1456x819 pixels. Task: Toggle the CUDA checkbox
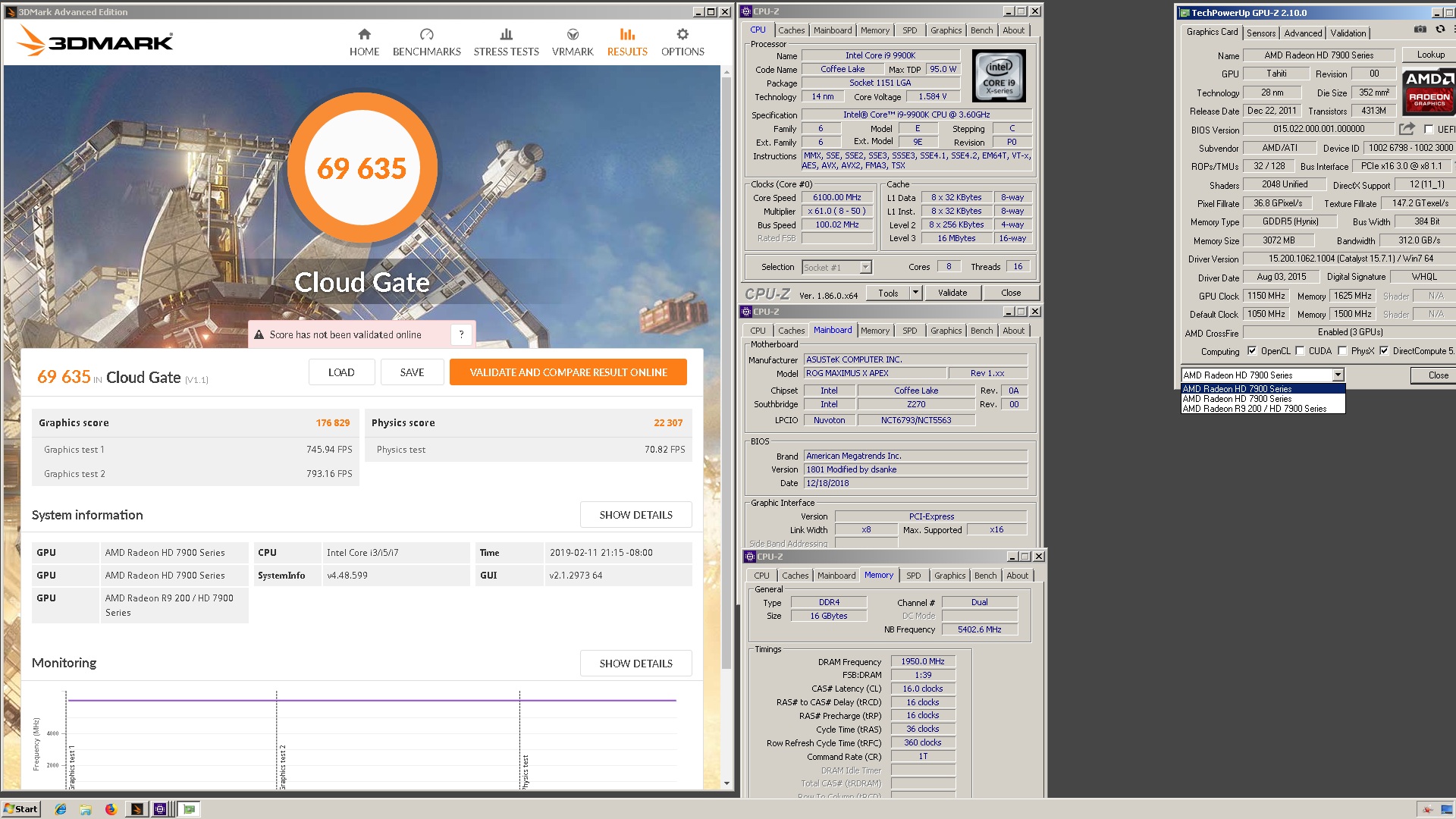pos(1300,351)
